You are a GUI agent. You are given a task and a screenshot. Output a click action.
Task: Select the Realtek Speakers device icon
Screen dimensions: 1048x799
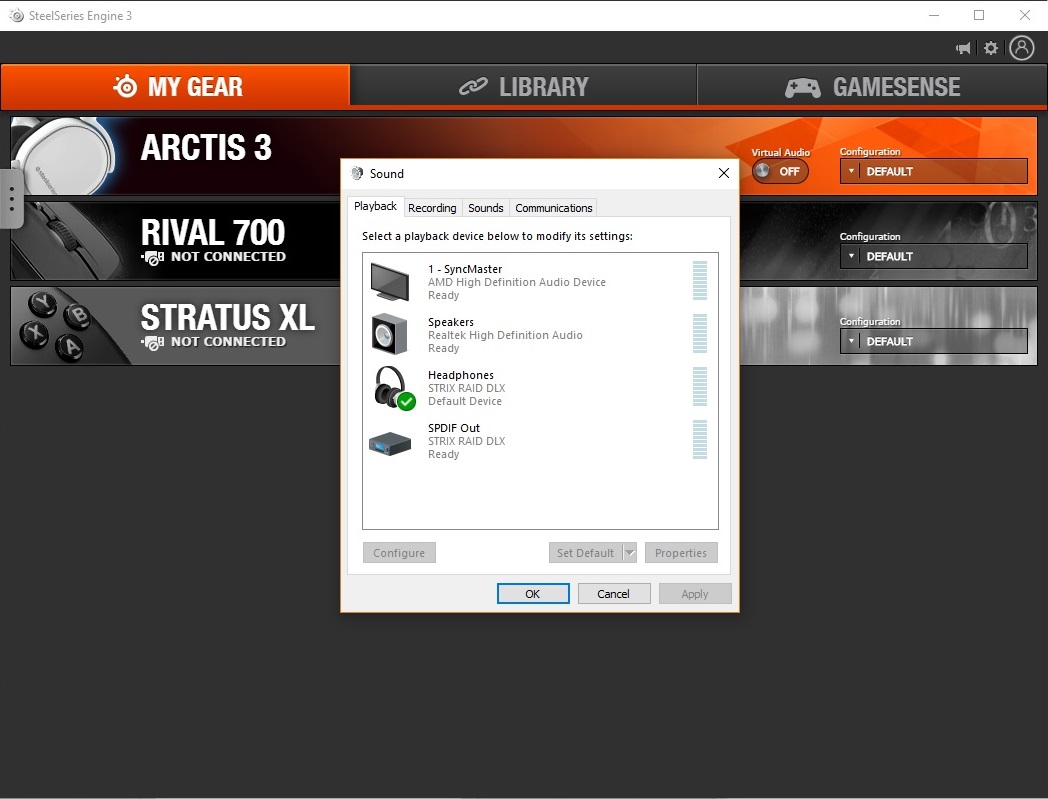[390, 334]
